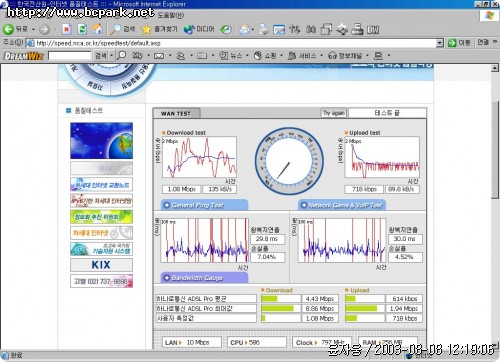
Task: Click the IE page icon in the address bar
Action: [x=30, y=43]
